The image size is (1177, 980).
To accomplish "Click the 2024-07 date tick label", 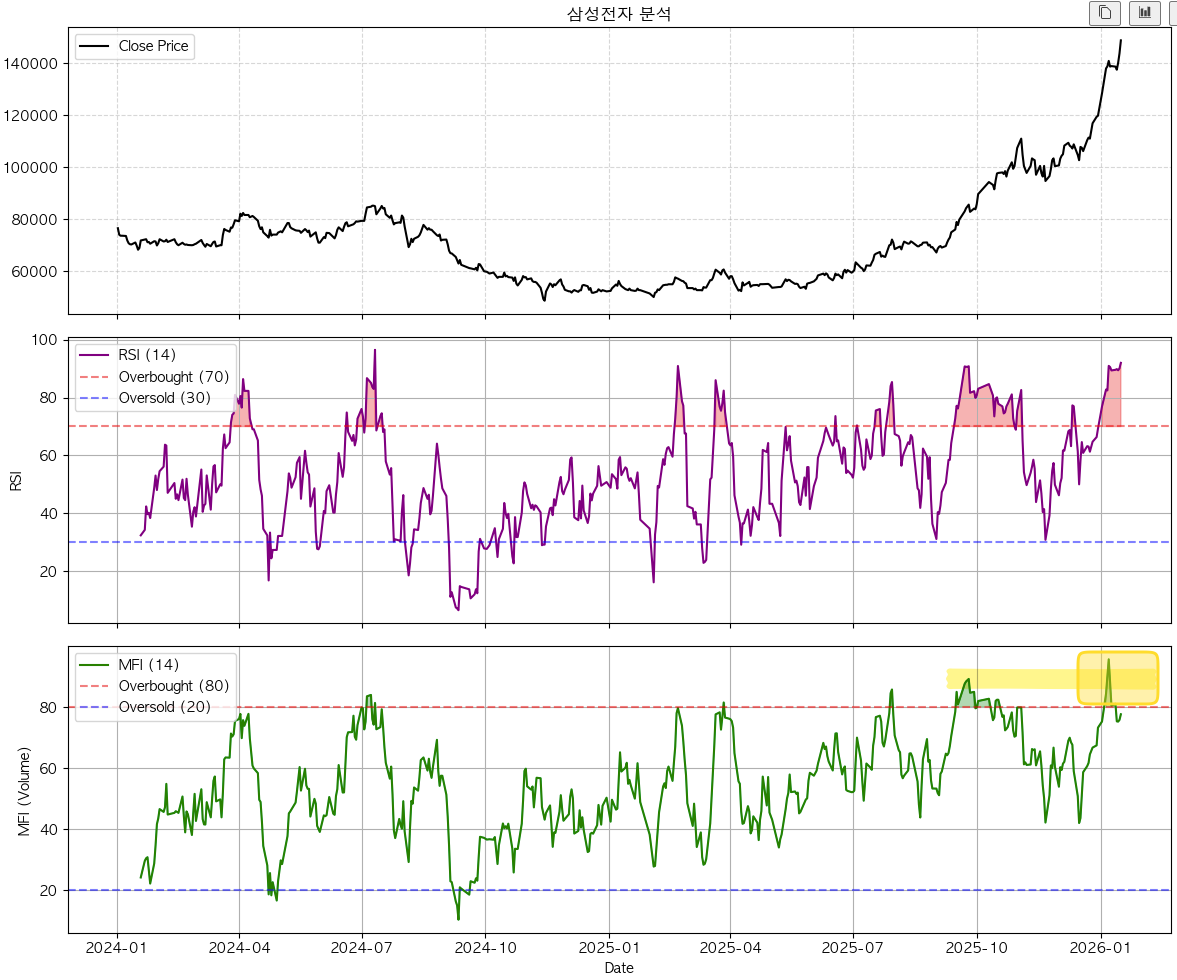I will [362, 948].
